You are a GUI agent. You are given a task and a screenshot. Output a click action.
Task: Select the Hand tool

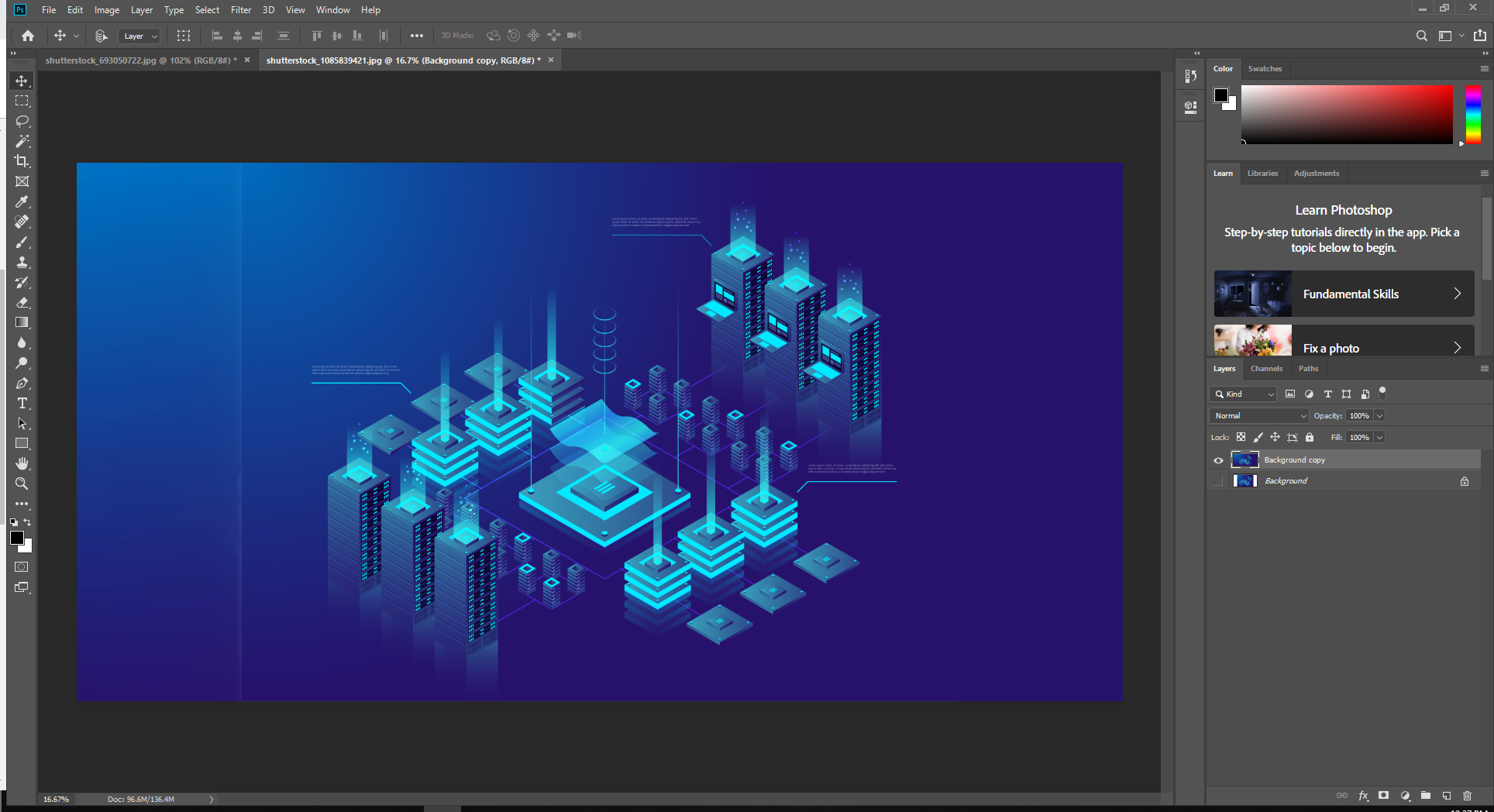(x=22, y=463)
